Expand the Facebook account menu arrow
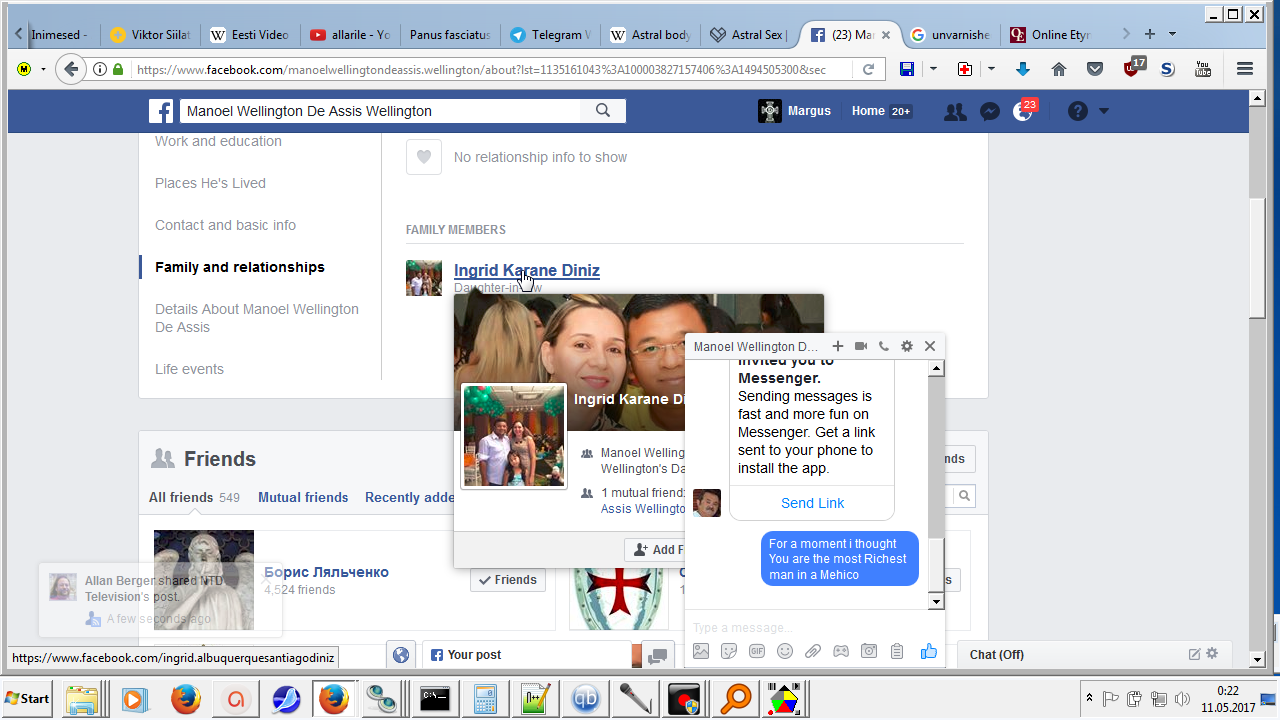Viewport: 1280px width, 720px height. click(x=1104, y=111)
